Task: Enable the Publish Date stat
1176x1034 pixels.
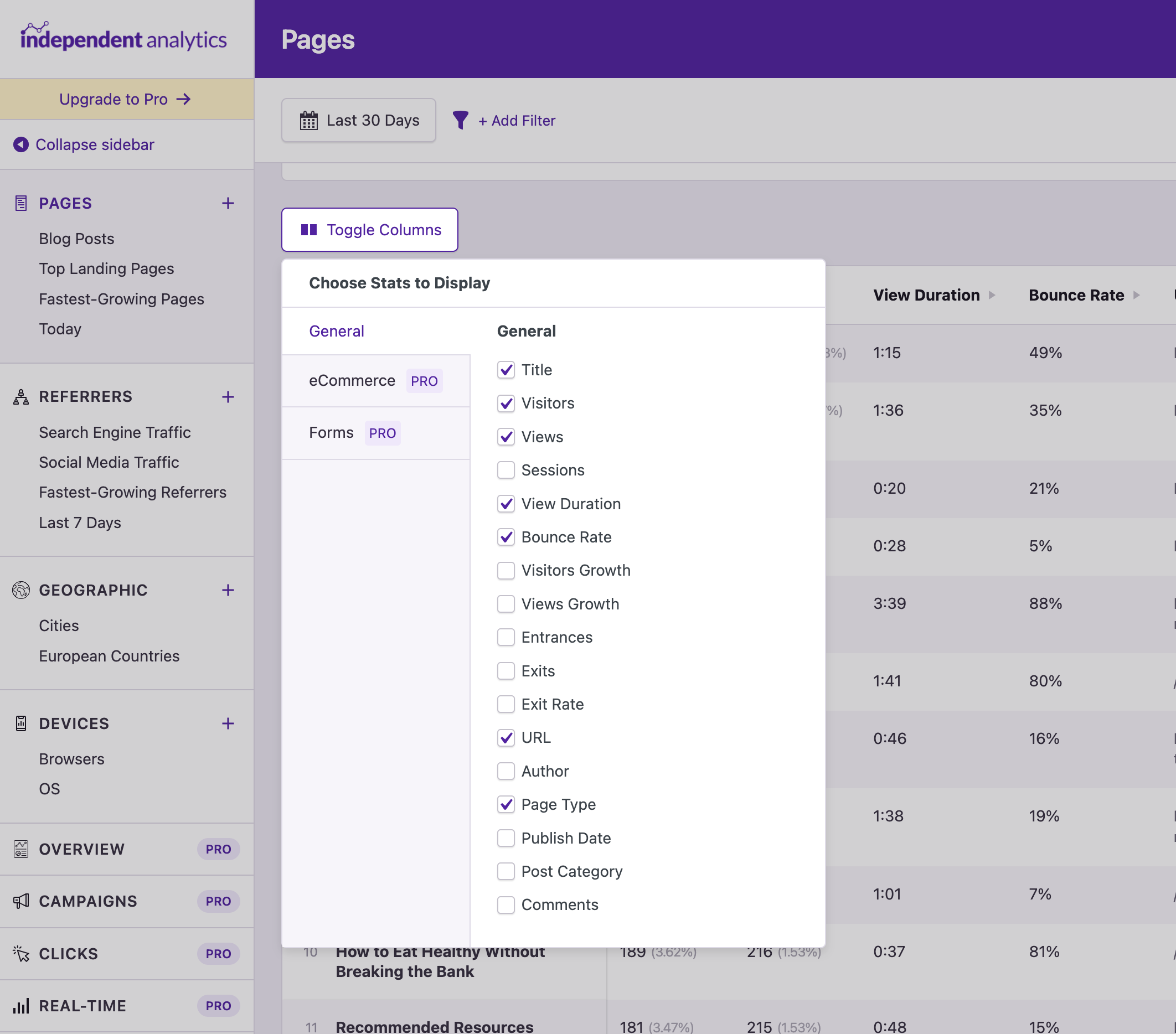Action: 506,838
